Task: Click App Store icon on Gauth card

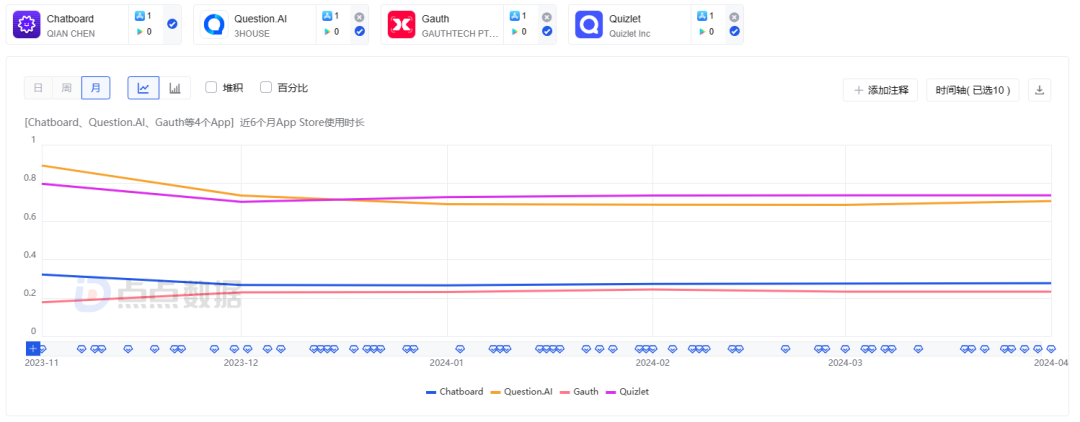Action: [x=515, y=16]
